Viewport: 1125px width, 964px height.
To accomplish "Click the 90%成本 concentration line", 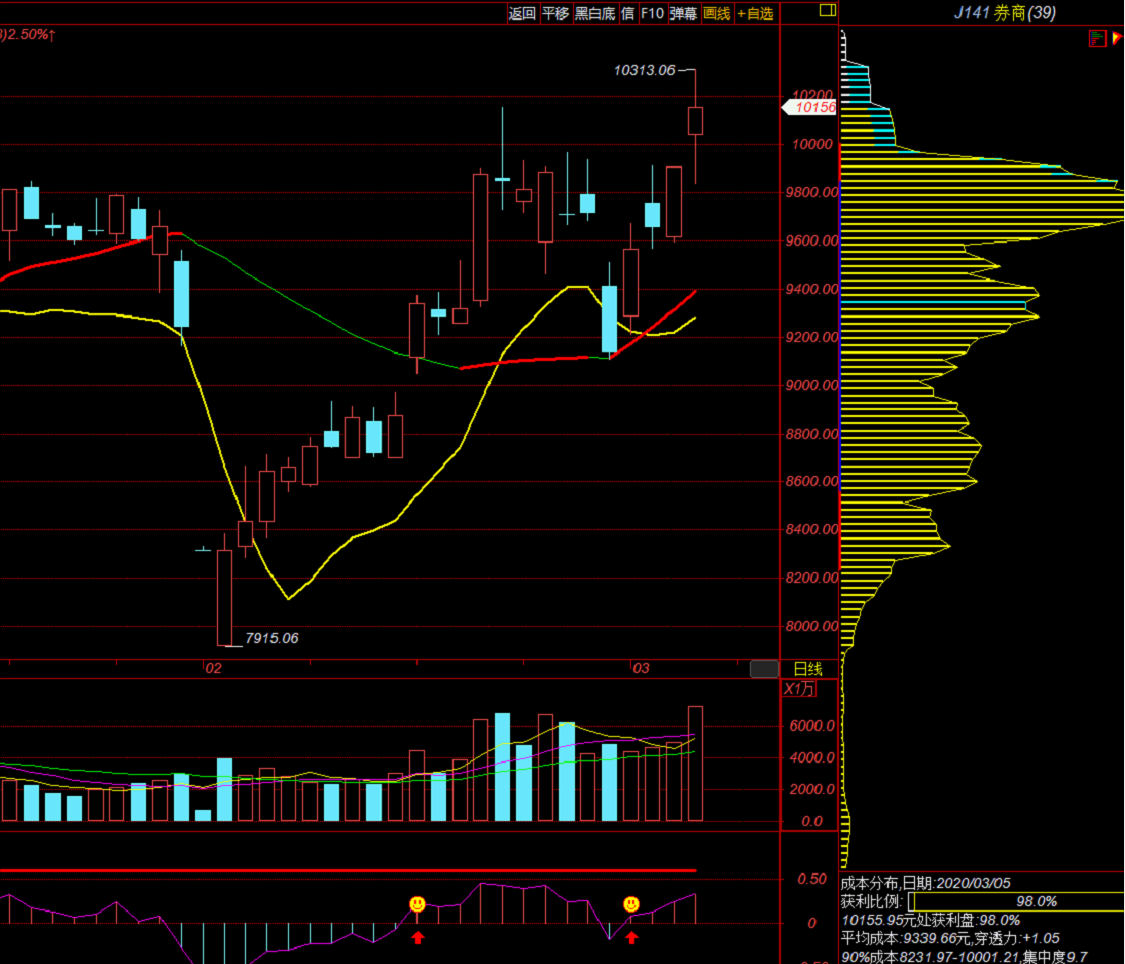I will click(x=964, y=957).
